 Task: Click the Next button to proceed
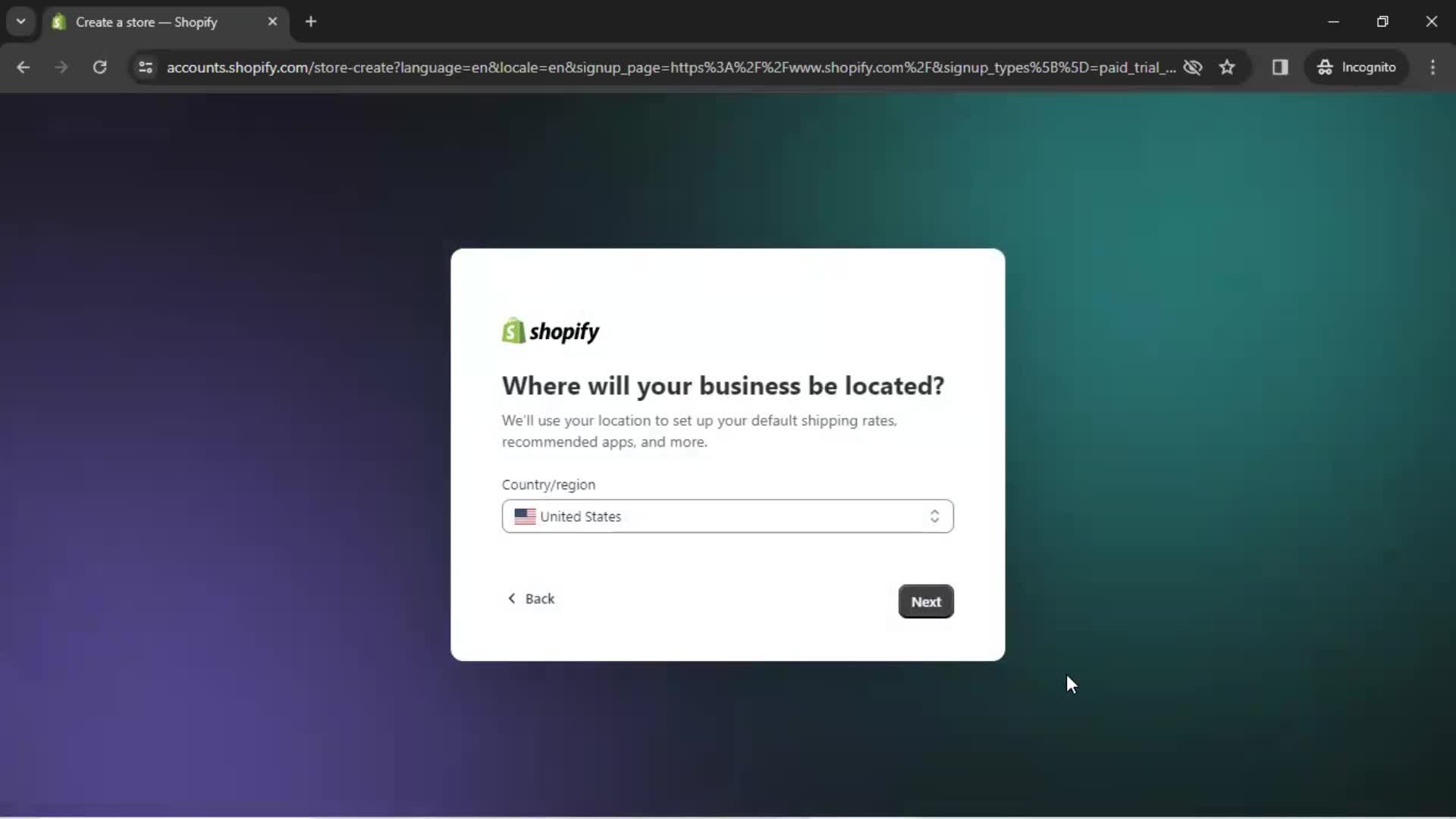point(926,601)
